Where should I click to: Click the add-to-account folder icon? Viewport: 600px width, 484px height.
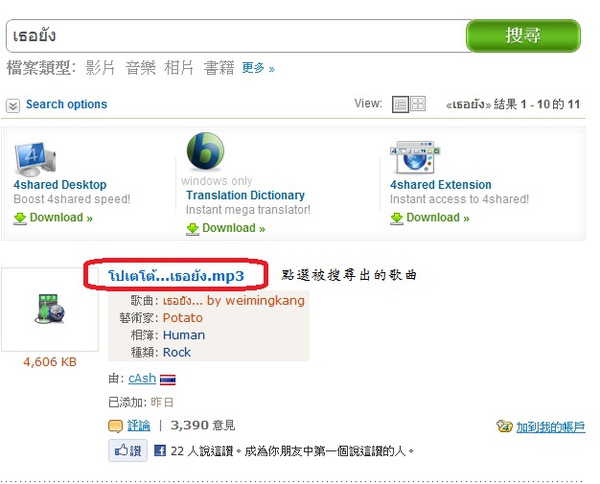(504, 426)
